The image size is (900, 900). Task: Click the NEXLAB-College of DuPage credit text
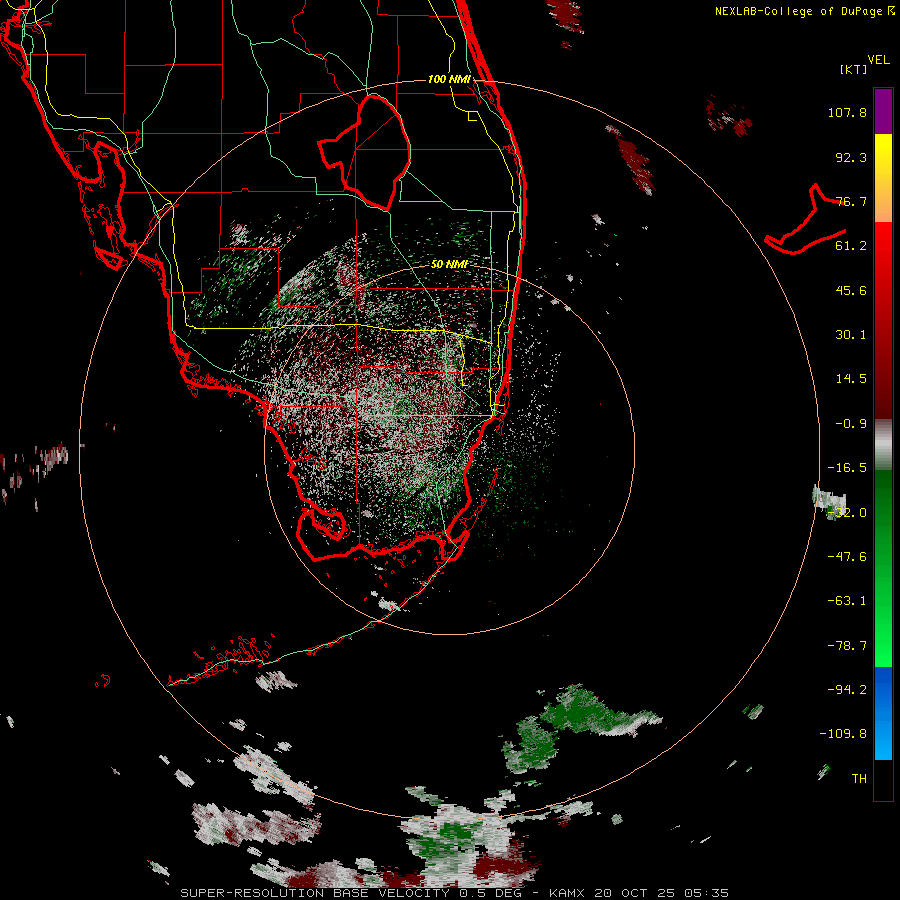[804, 11]
